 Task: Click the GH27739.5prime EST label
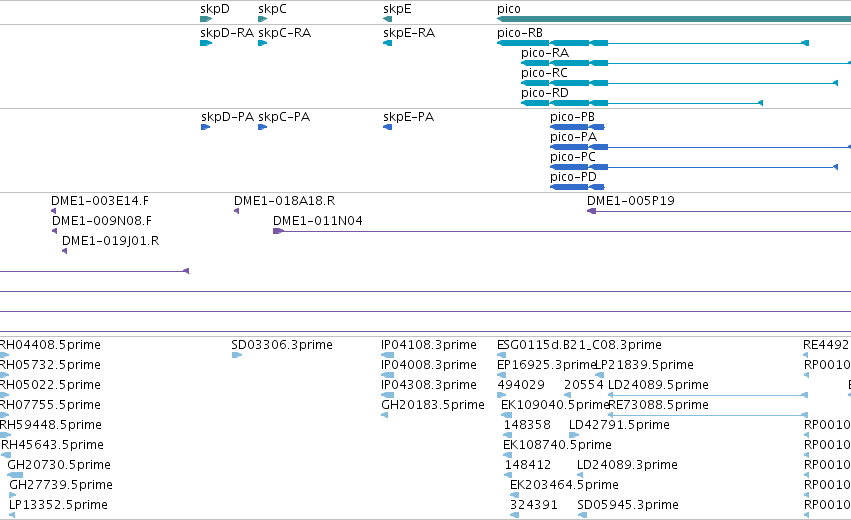[x=61, y=485]
